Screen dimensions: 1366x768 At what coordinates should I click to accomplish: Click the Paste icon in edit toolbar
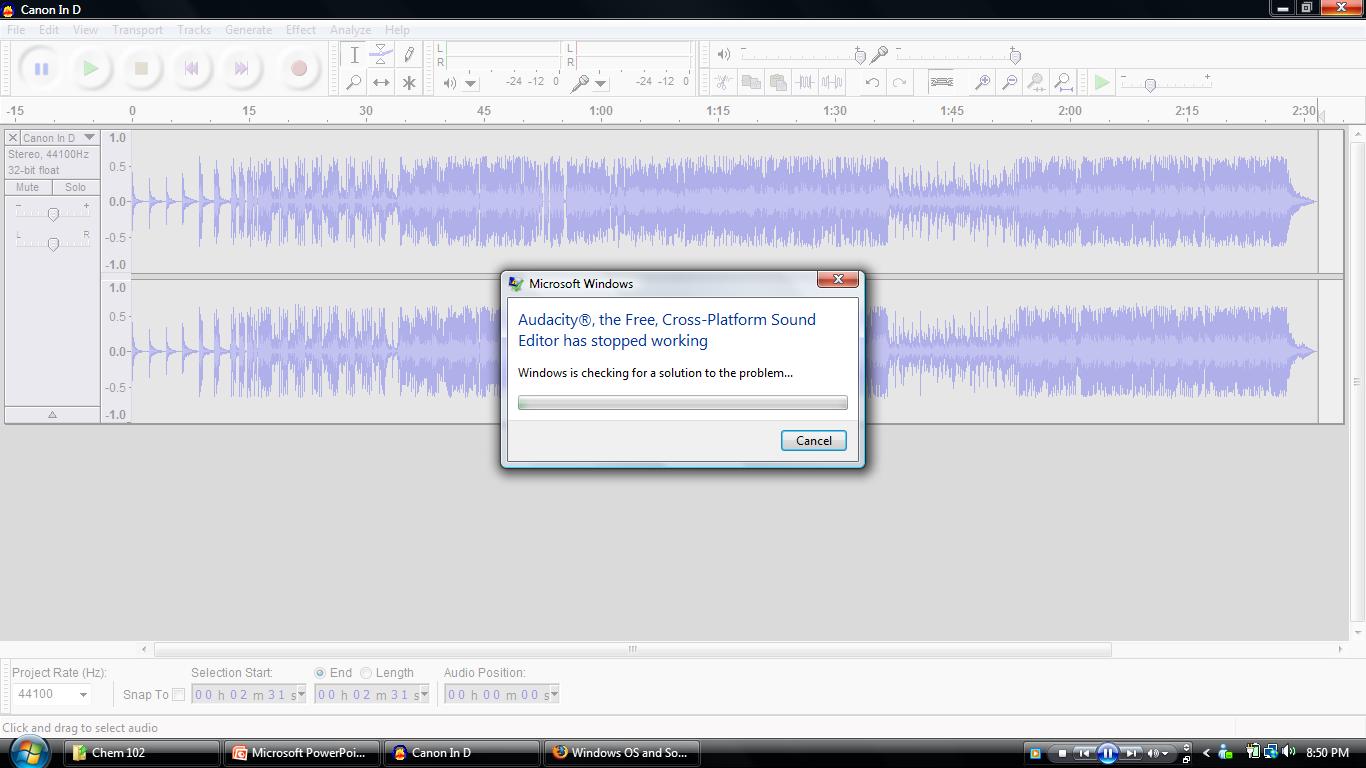pyautogui.click(x=777, y=82)
